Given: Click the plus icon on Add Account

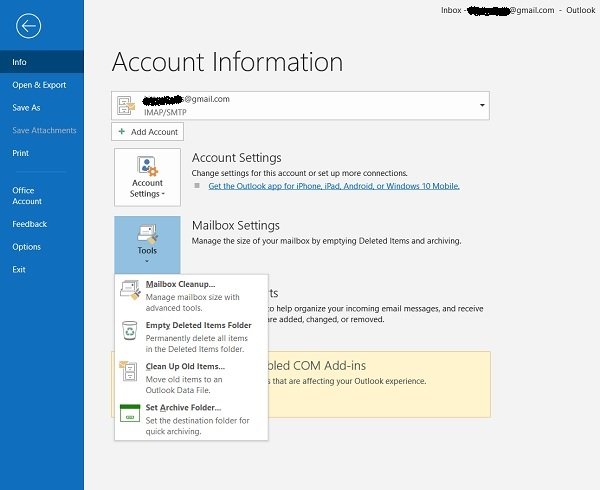Looking at the screenshot, I should (122, 132).
